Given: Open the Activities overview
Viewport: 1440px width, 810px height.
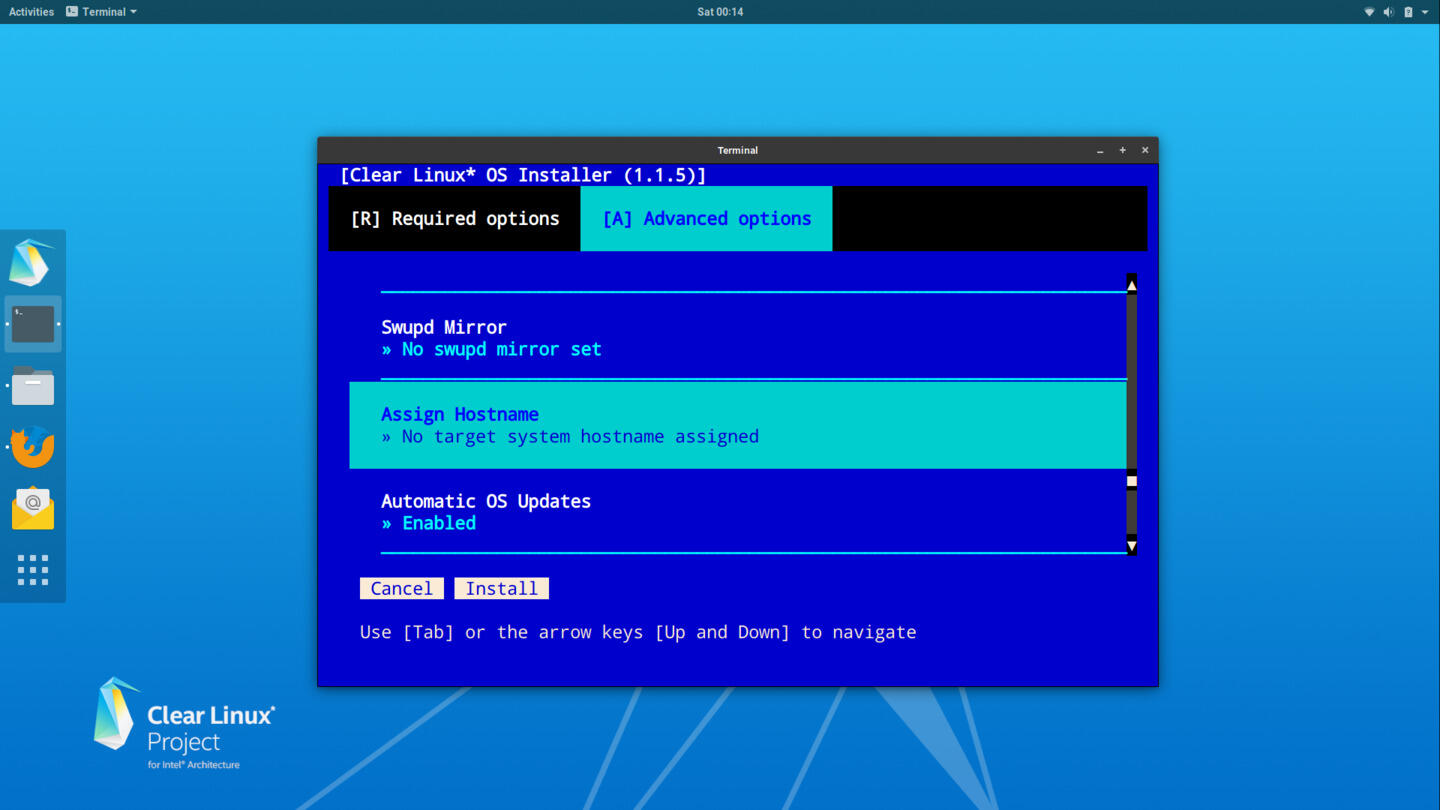Looking at the screenshot, I should click(x=31, y=12).
